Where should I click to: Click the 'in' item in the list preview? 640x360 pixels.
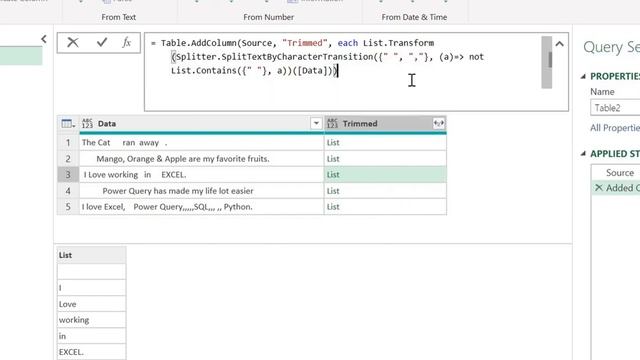tap(91, 336)
